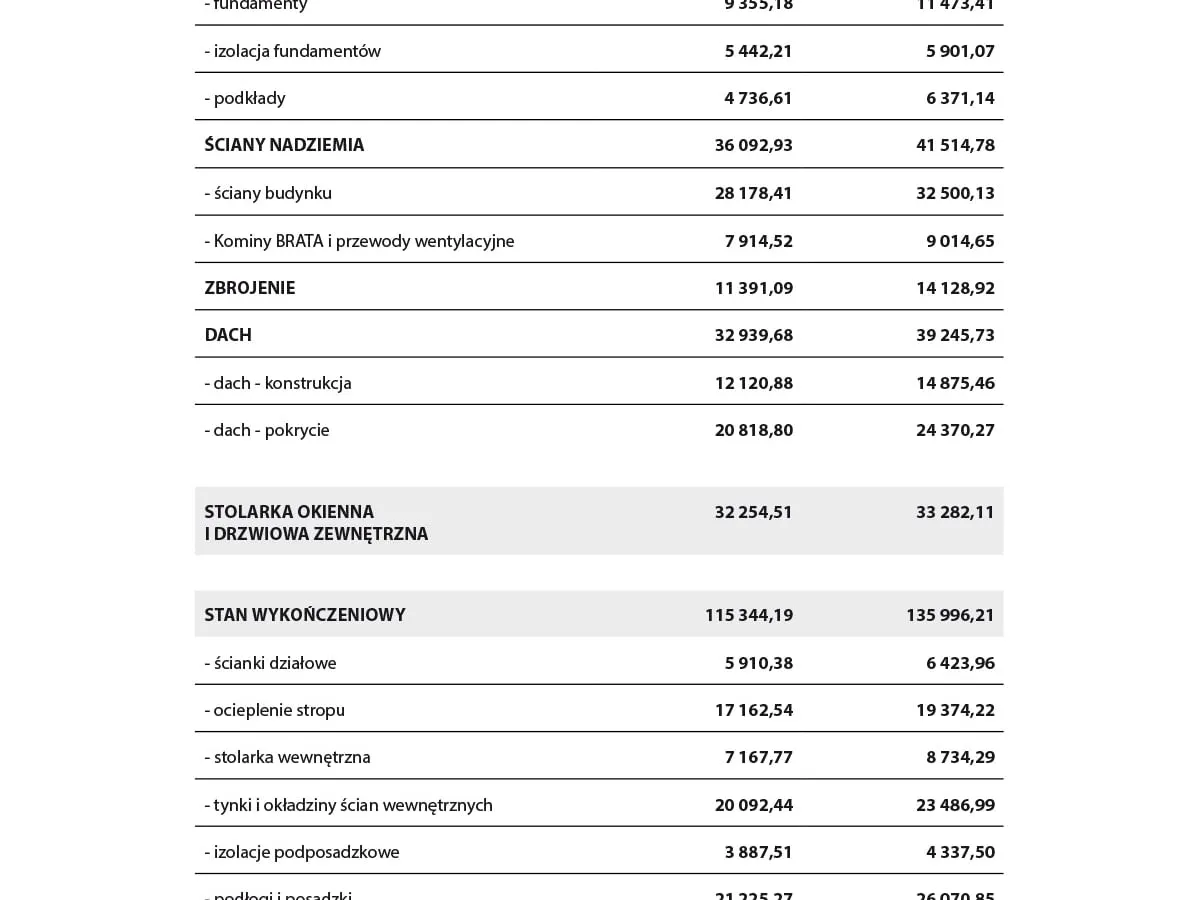The image size is (1200, 900).
Task: Select the 115 344,19 total
Action: (x=748, y=615)
